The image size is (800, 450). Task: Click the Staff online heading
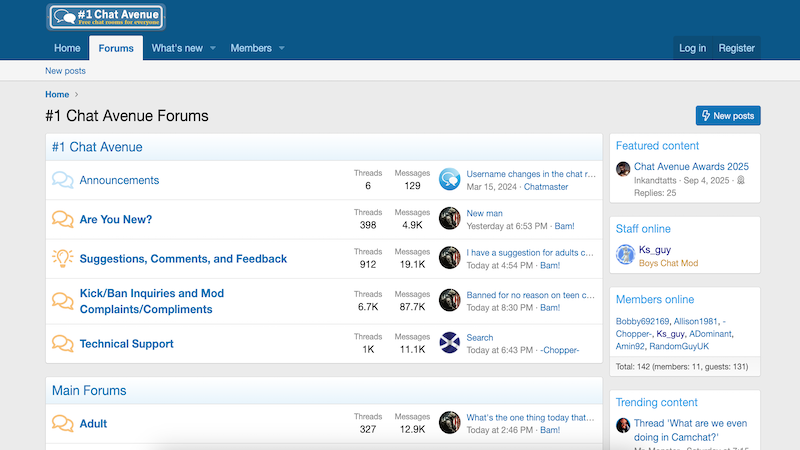[x=643, y=229]
